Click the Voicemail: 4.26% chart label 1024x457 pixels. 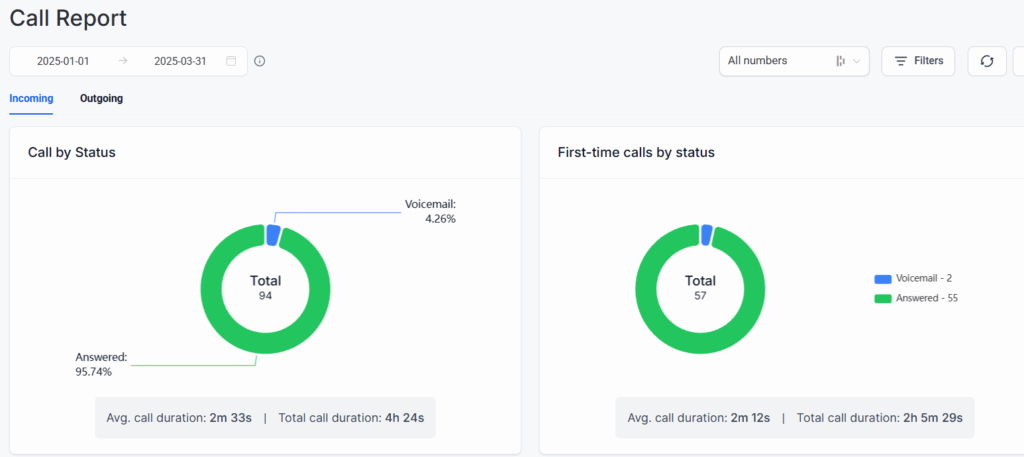pyautogui.click(x=430, y=211)
